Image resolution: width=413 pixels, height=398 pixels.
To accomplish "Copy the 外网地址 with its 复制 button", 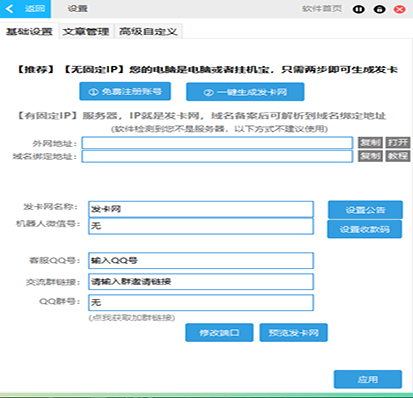I will click(x=370, y=143).
